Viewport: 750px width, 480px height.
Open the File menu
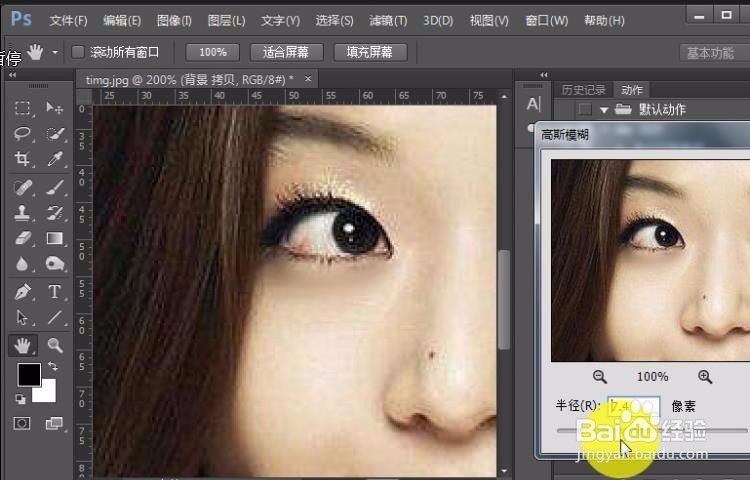68,21
